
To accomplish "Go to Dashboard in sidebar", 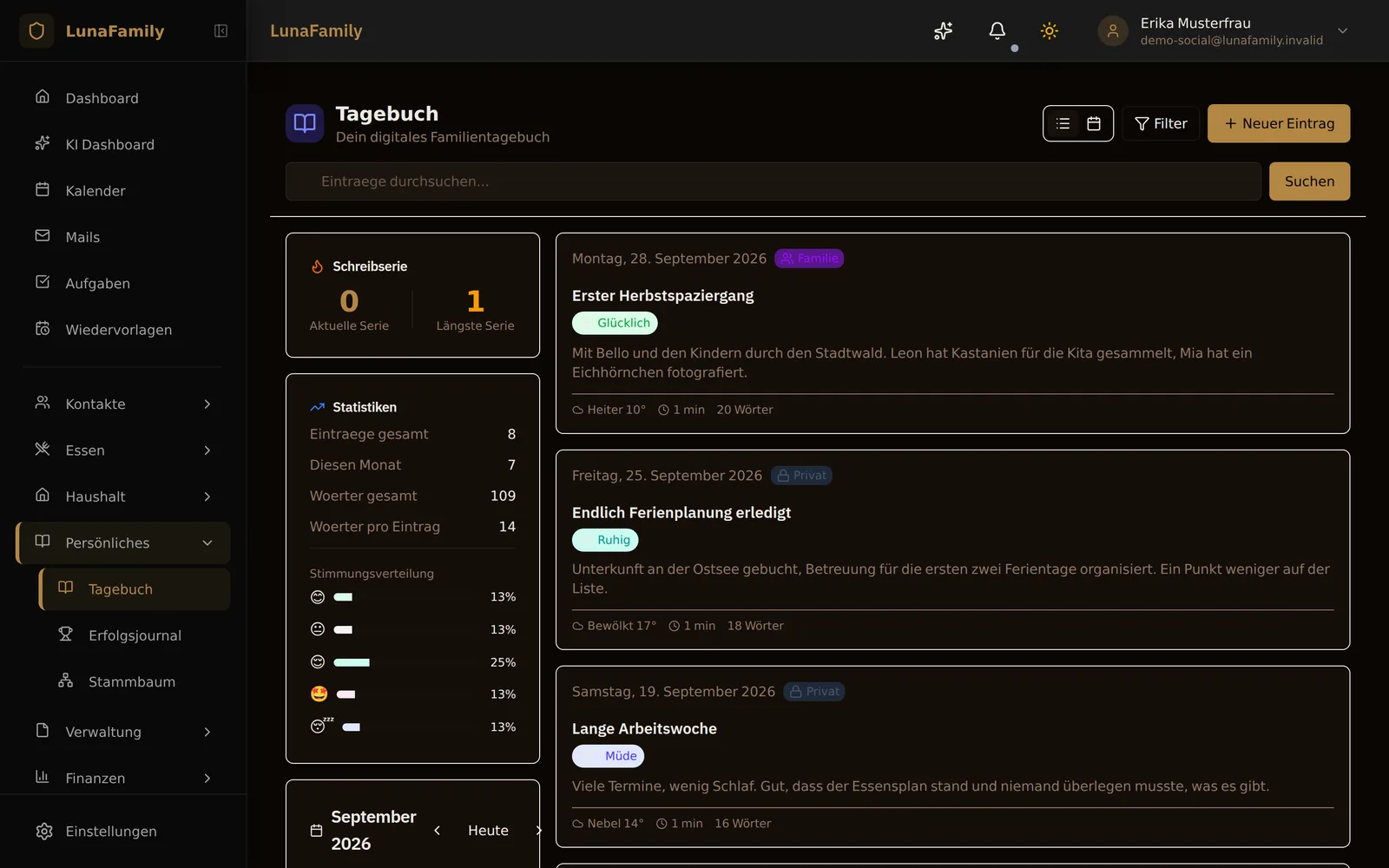I will click(x=123, y=98).
